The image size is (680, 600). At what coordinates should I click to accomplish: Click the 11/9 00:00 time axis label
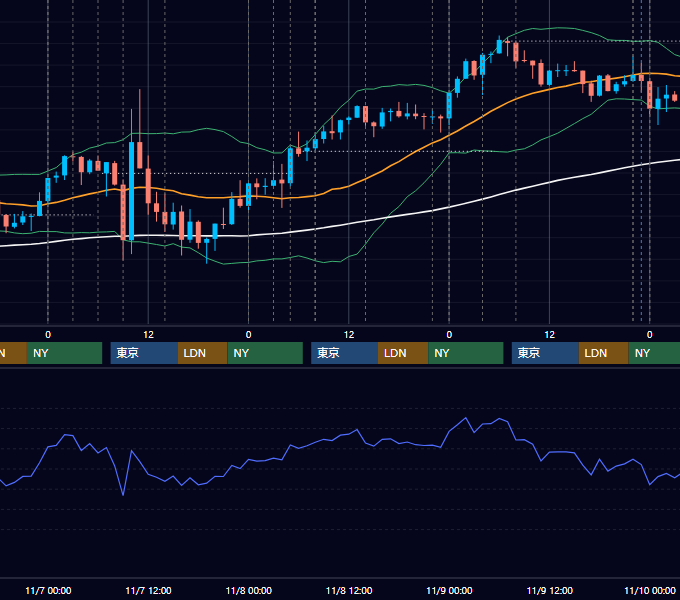(x=449, y=590)
